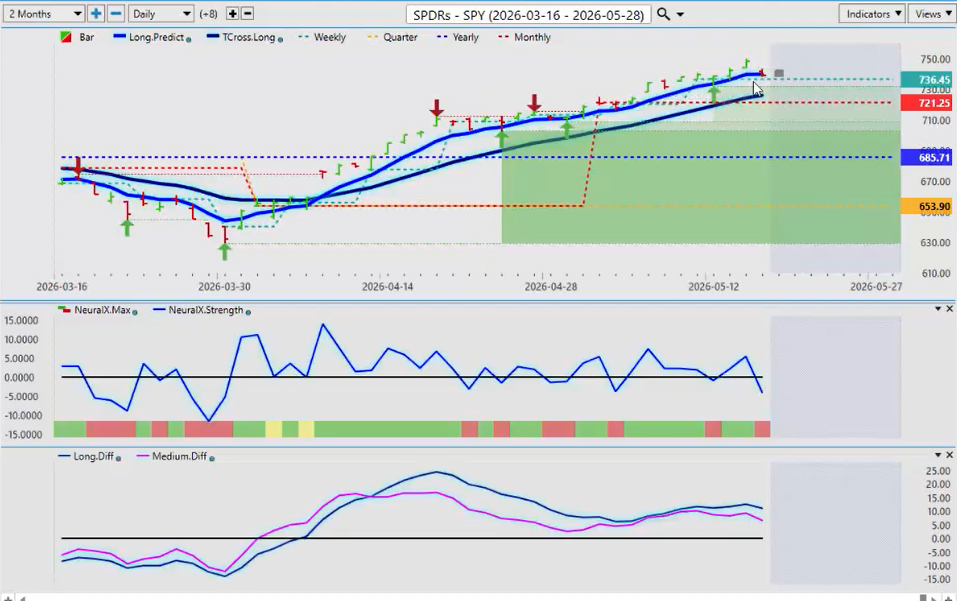Toggle the TCross.Long legend dot
This screenshot has width=957, height=601.
pyautogui.click(x=280, y=40)
